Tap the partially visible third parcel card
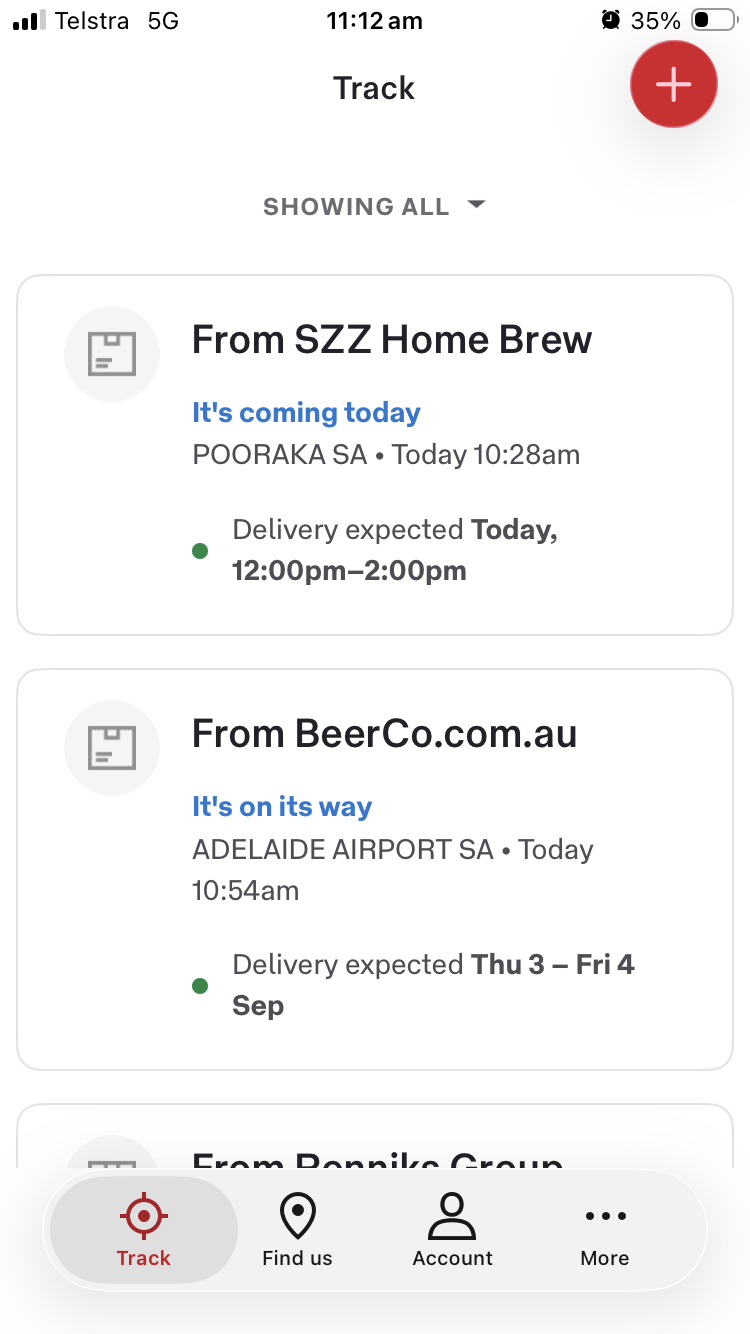The width and height of the screenshot is (750, 1334). (x=375, y=1136)
